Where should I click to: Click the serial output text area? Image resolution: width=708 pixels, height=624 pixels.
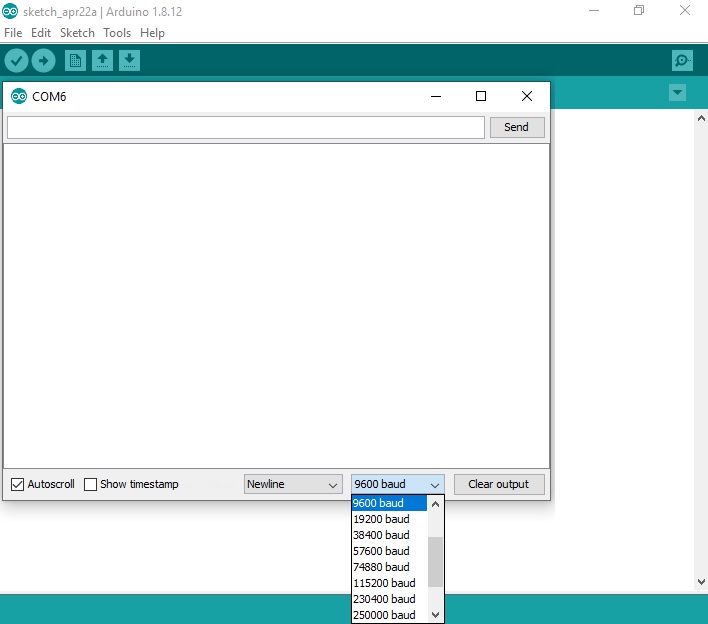point(276,306)
